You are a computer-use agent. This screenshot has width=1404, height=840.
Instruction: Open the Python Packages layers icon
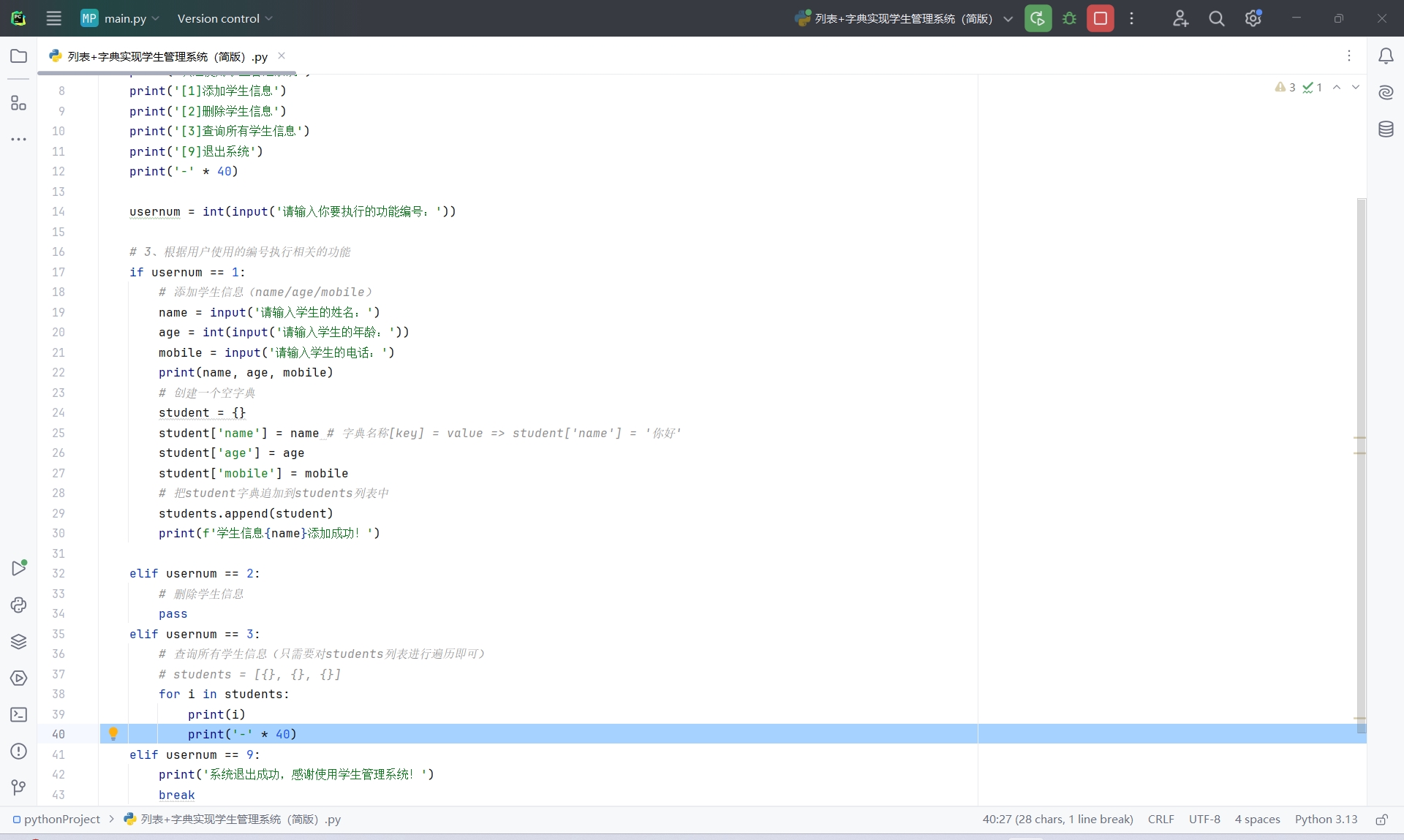[19, 641]
